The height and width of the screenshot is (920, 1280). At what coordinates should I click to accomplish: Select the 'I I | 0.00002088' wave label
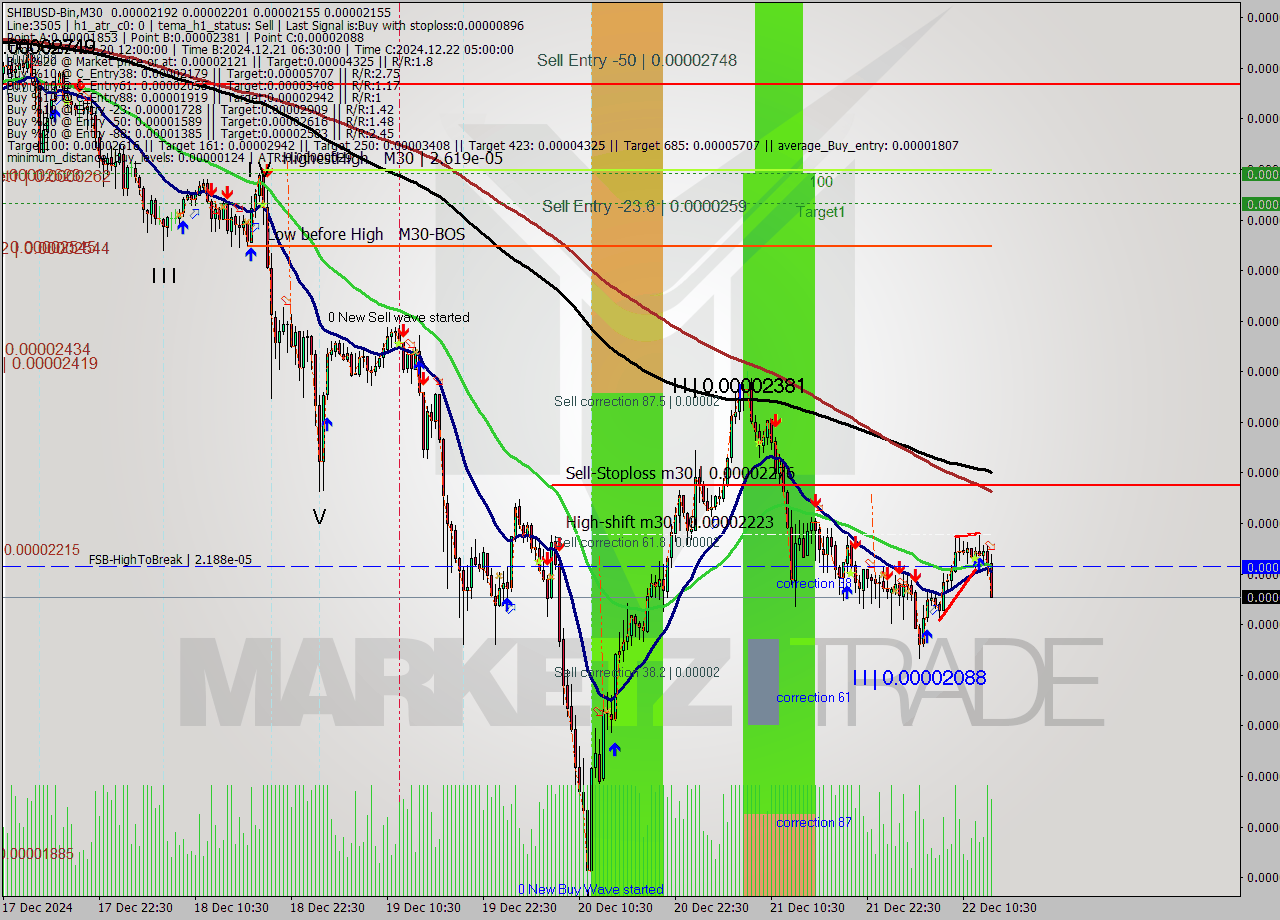pyautogui.click(x=919, y=678)
